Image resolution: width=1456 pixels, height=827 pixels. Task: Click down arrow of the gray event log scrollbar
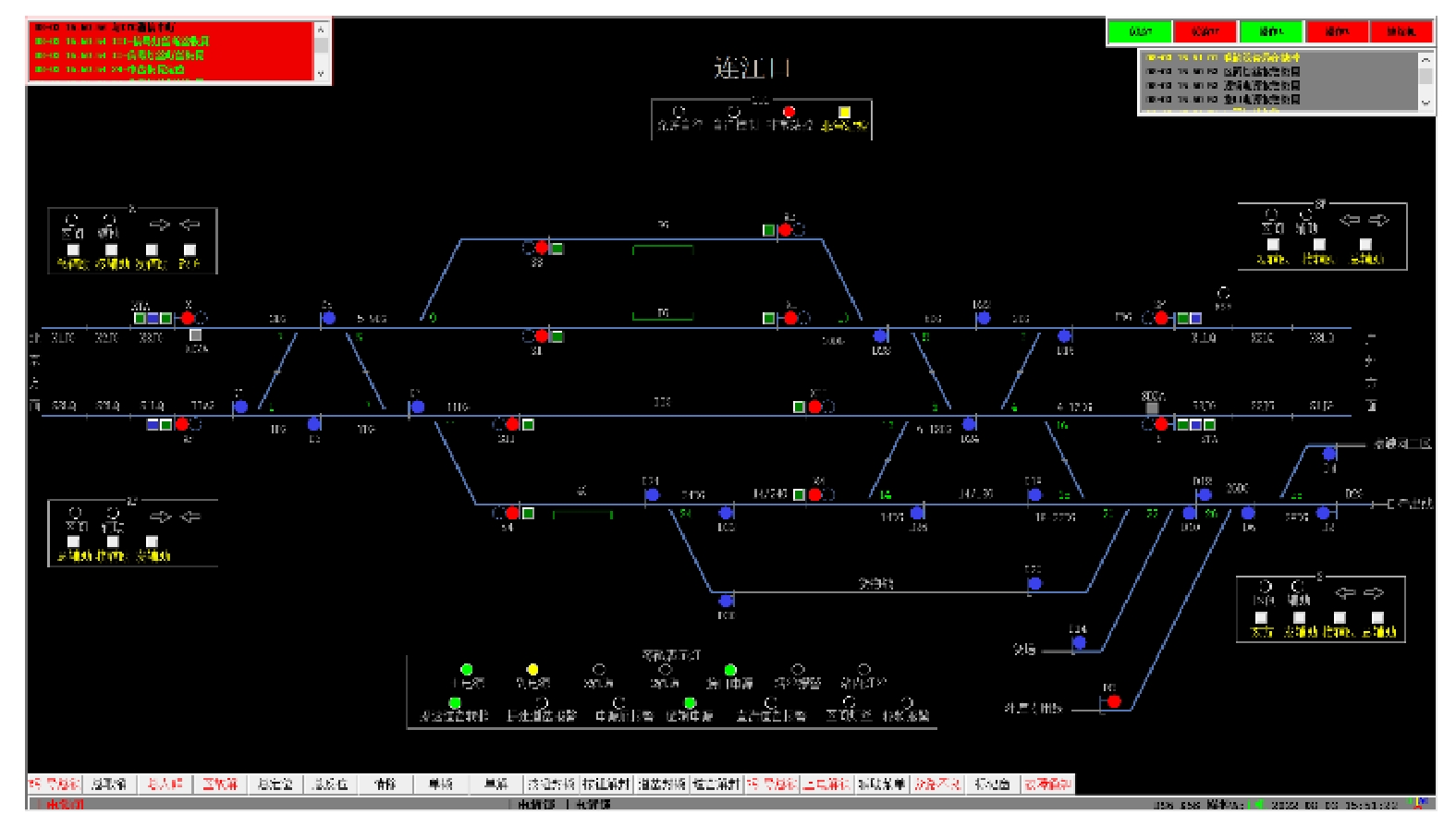click(x=1425, y=103)
